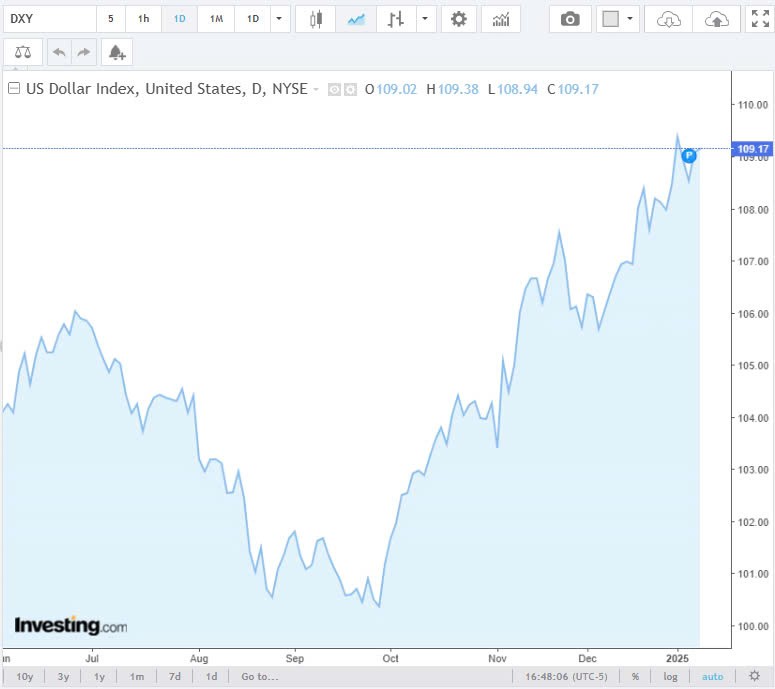This screenshot has height=689, width=775.
Task: Set range to 1m
Action: click(x=137, y=676)
